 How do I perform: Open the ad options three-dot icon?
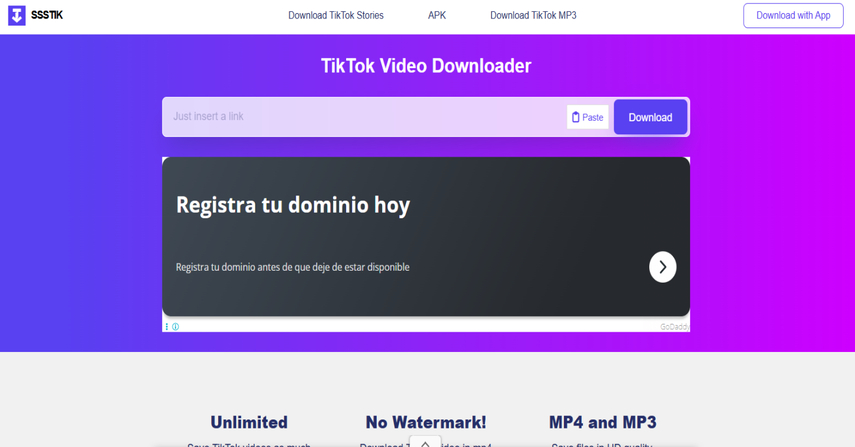pos(167,327)
